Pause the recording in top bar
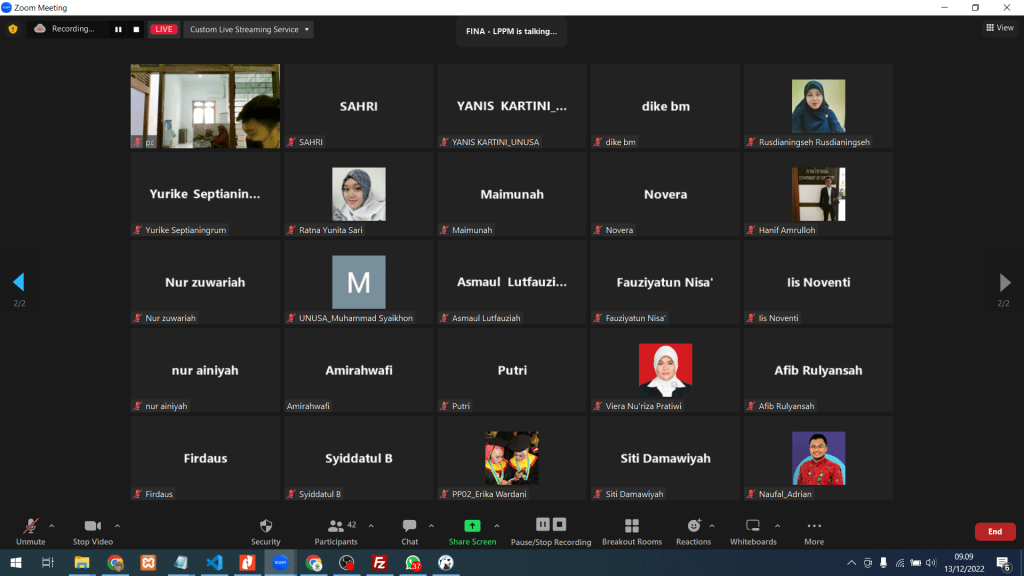The image size is (1024, 576). tap(118, 29)
